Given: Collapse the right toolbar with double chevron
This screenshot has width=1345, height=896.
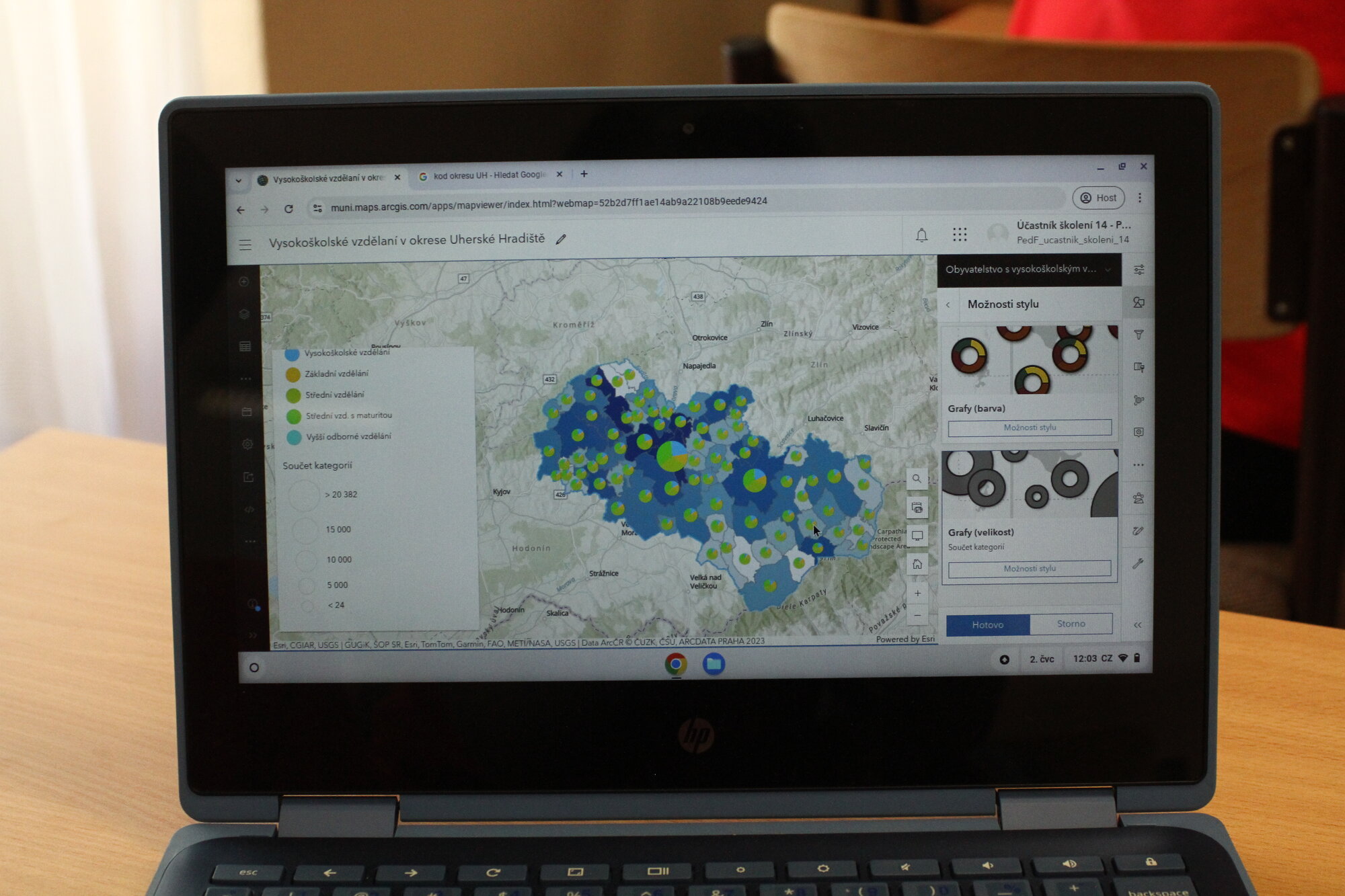Looking at the screenshot, I should 1138,624.
